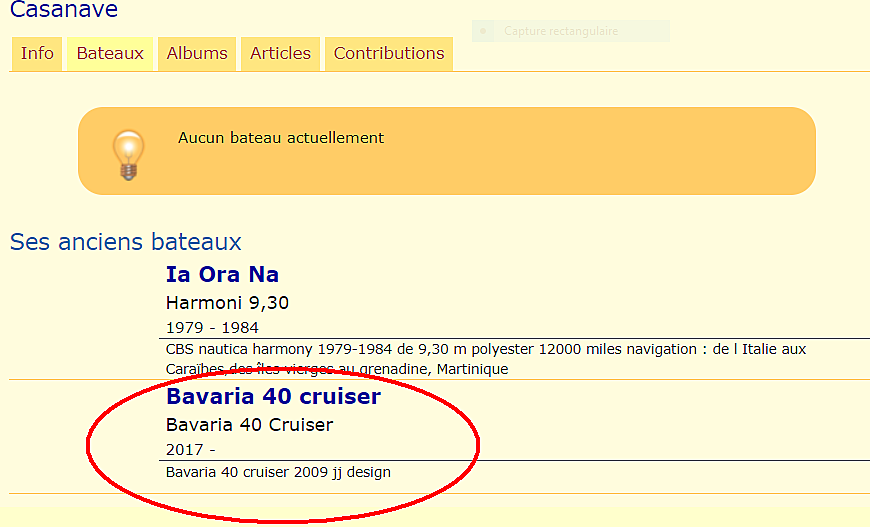
Task: Click the 'Ses anciens bateaux' heading
Action: point(125,242)
